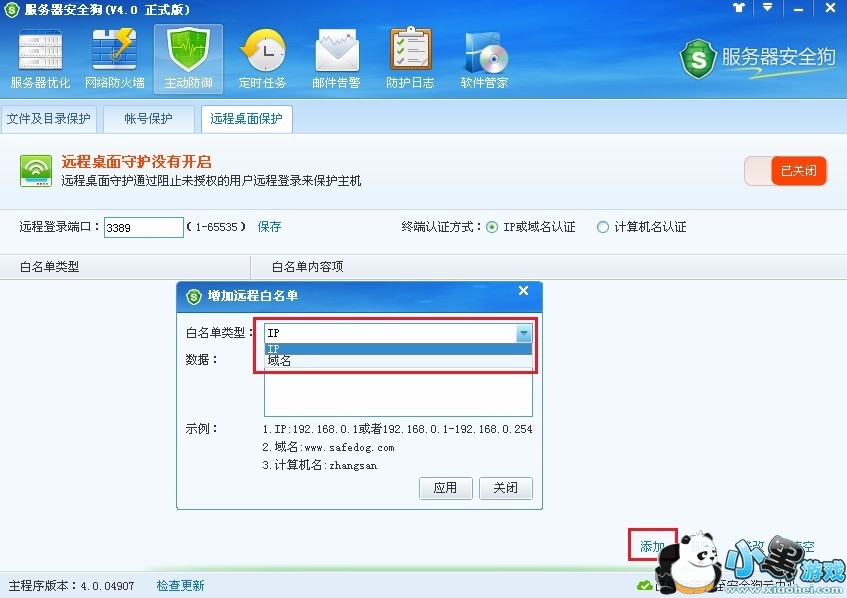Open the 邮件告警 envelope icon
The image size is (847, 598).
coord(337,59)
